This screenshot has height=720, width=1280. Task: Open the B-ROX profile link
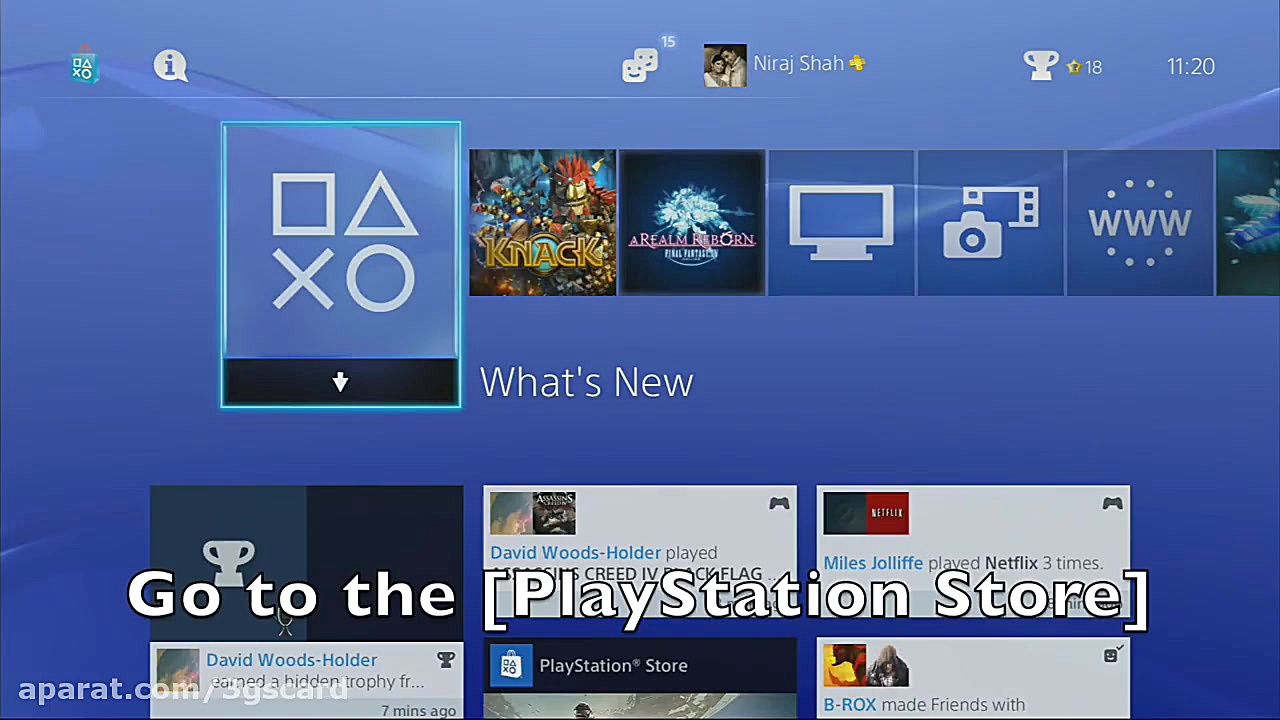[850, 705]
